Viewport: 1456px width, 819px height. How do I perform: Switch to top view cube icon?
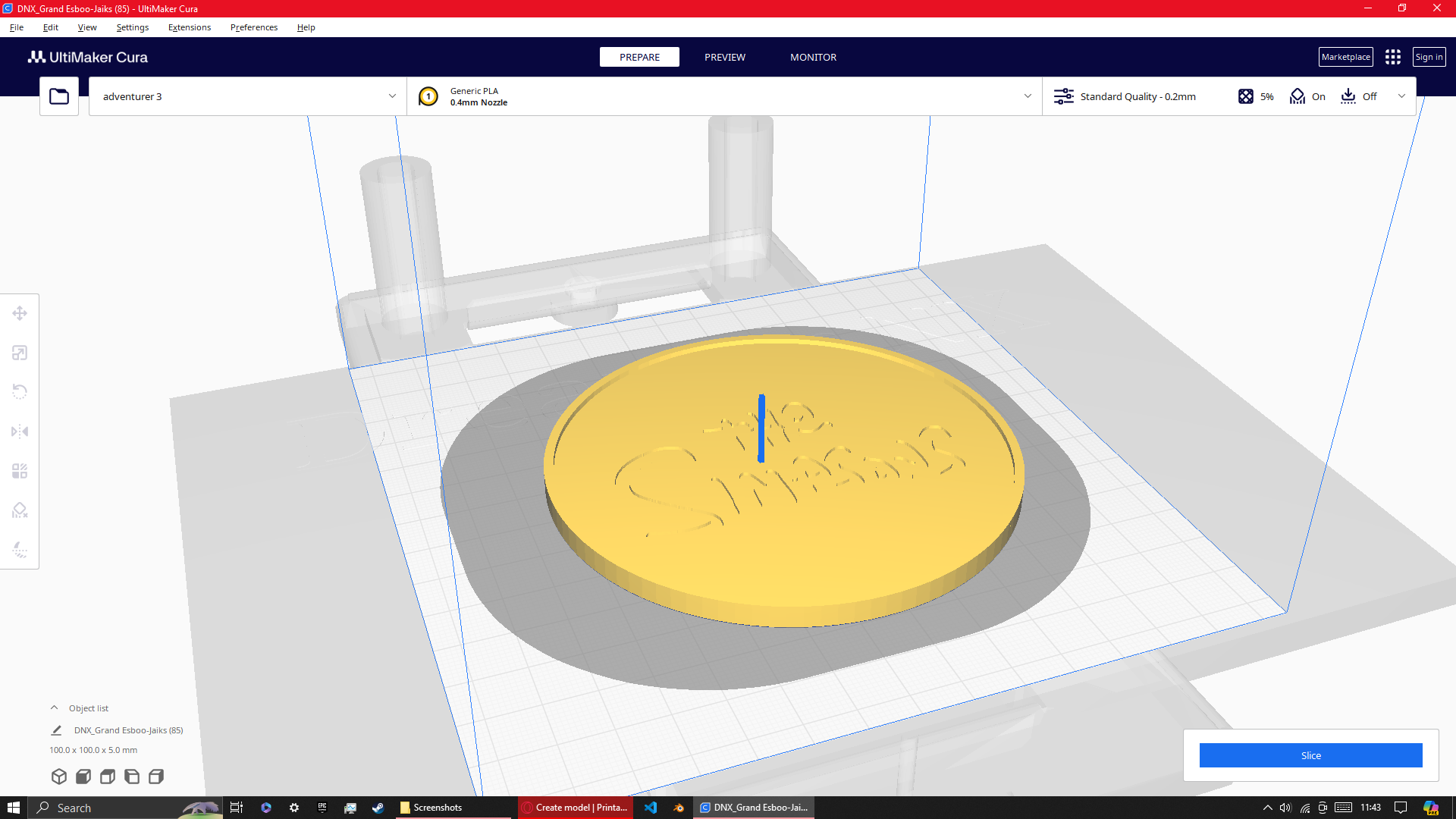coord(108,777)
